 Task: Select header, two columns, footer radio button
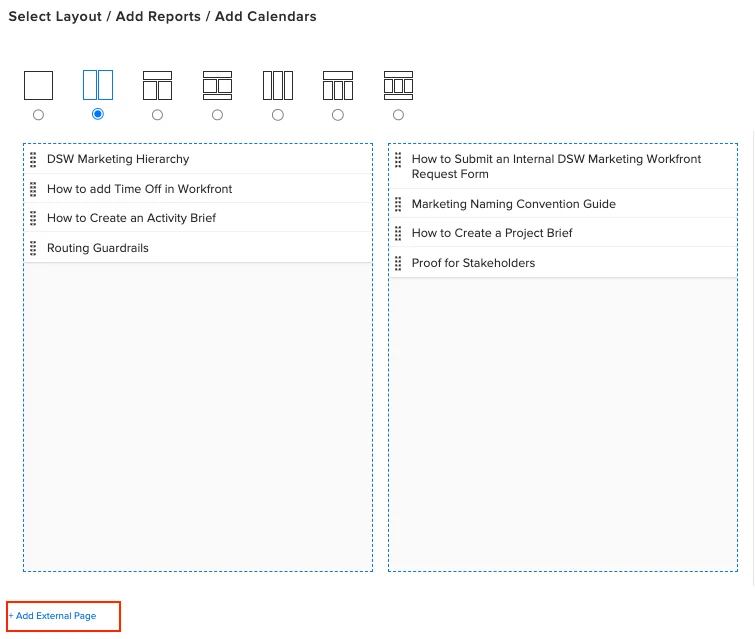tap(218, 115)
